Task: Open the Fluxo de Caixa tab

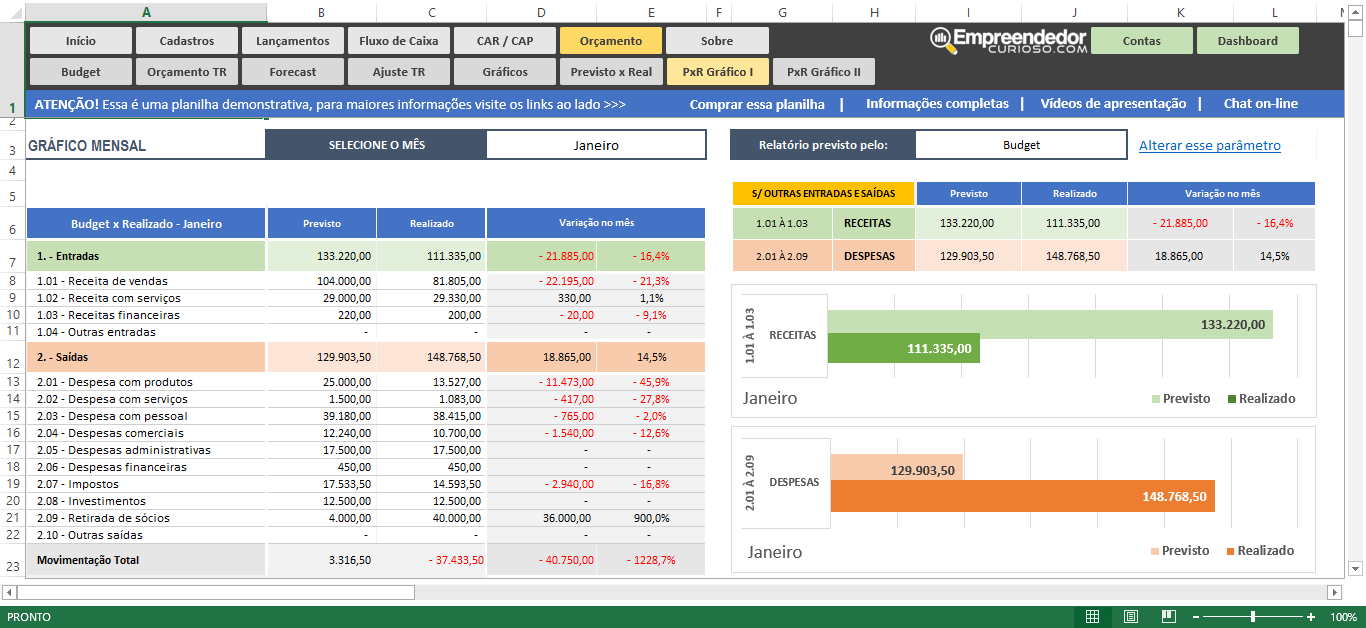Action: pos(398,41)
